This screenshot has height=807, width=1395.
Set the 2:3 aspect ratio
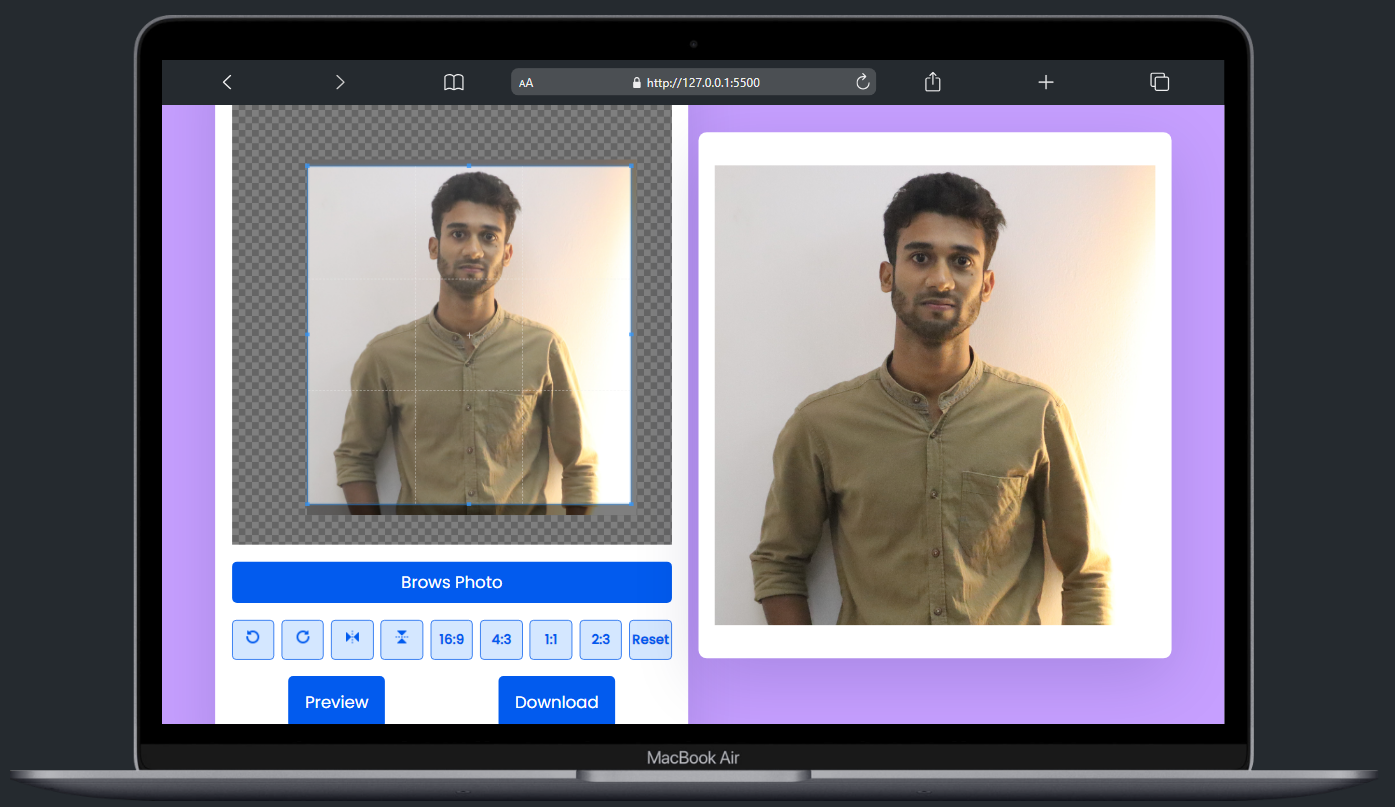click(601, 639)
